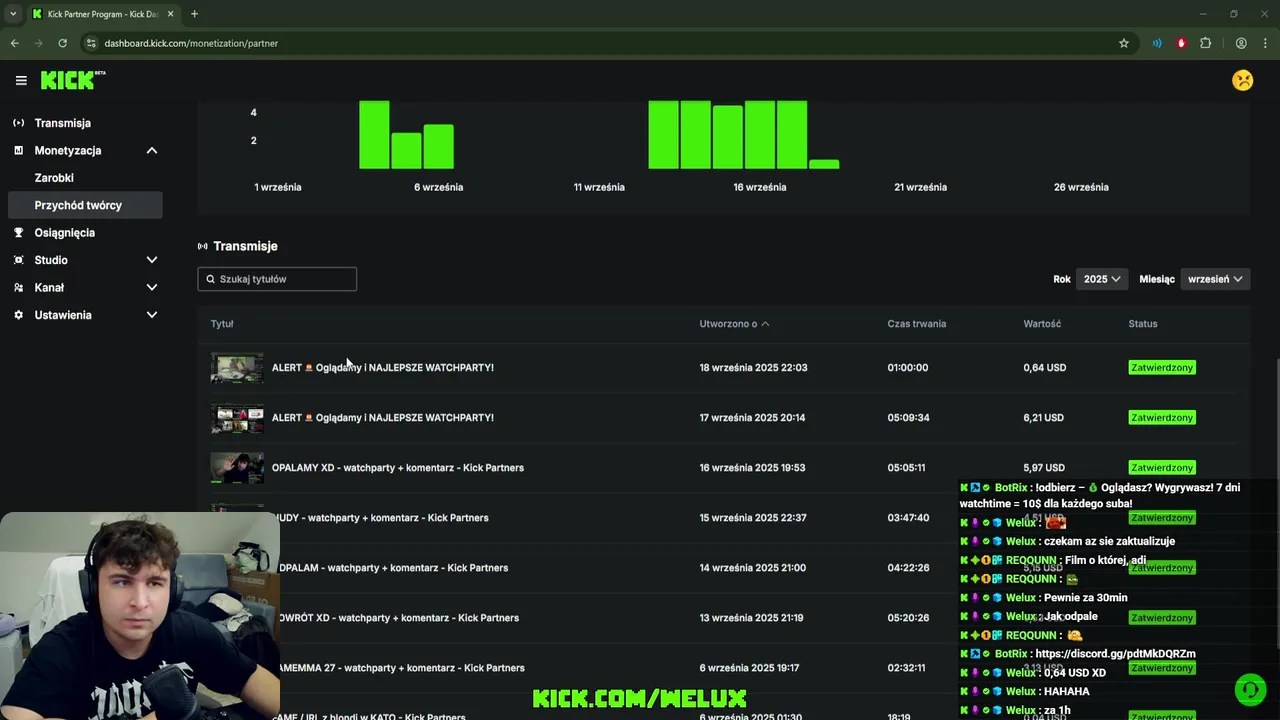Close the Kick Partner Program tab

pyautogui.click(x=171, y=14)
